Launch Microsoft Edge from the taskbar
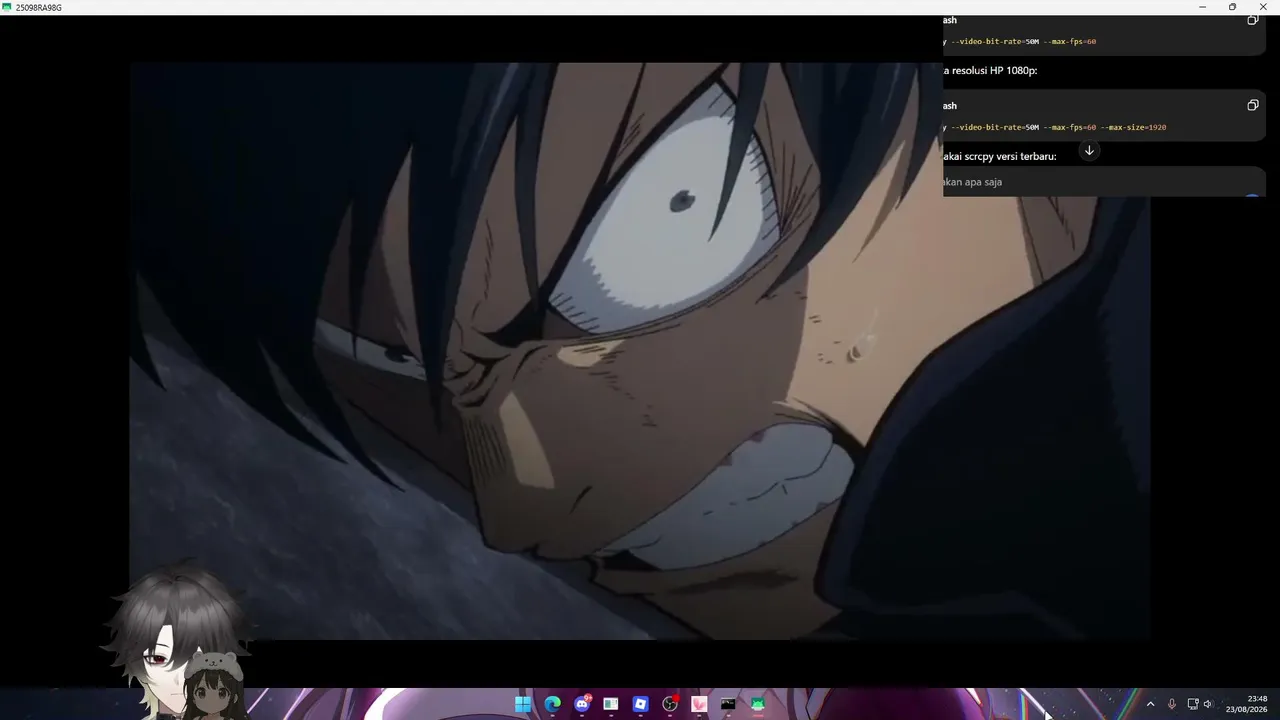The width and height of the screenshot is (1280, 720). [552, 704]
